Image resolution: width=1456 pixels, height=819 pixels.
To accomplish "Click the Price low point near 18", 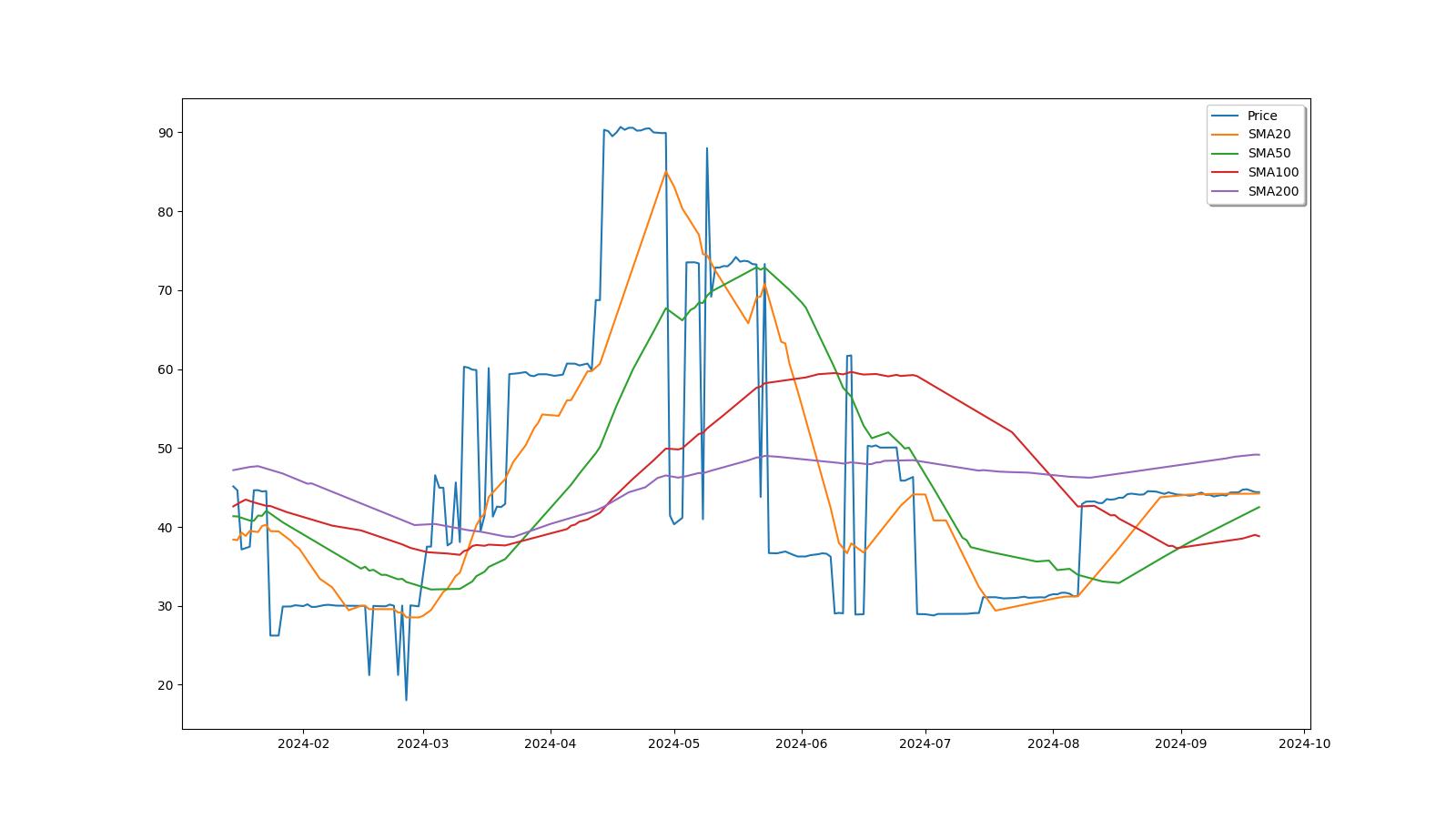I will click(x=406, y=699).
